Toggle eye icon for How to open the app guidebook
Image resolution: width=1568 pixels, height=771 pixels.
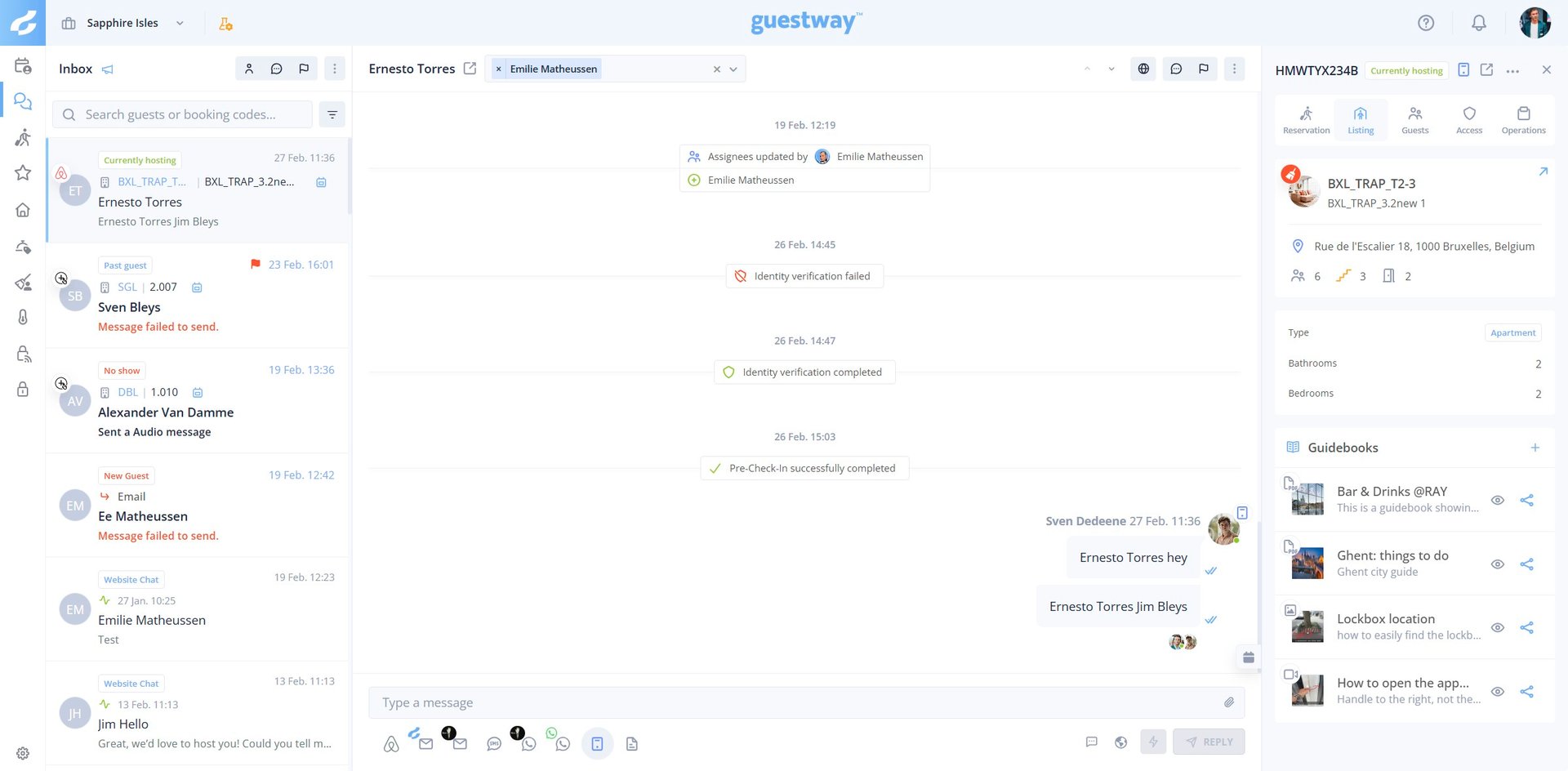1497,692
